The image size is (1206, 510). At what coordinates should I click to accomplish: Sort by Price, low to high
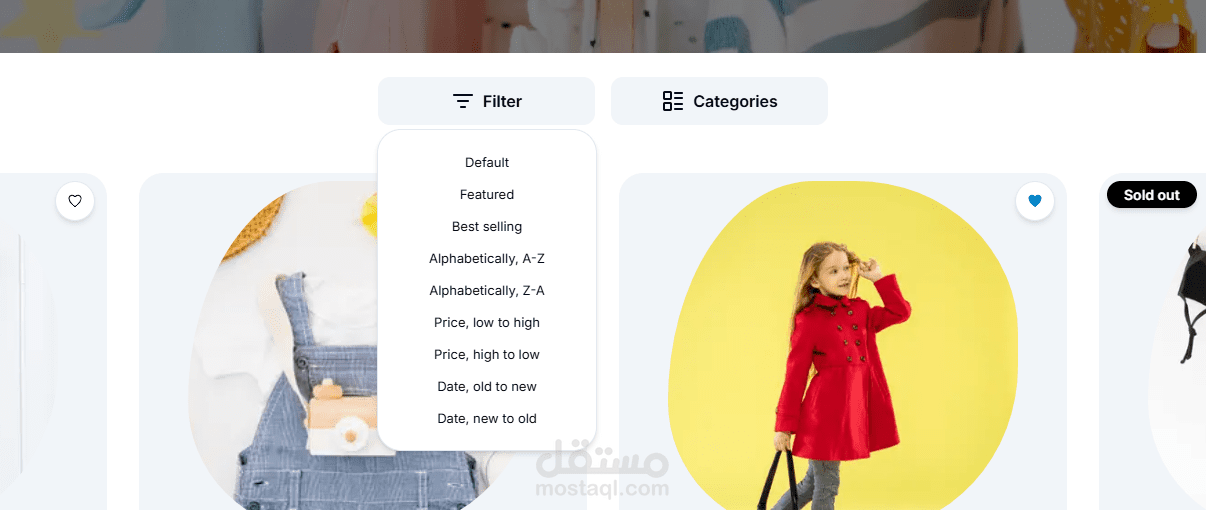pyautogui.click(x=487, y=322)
